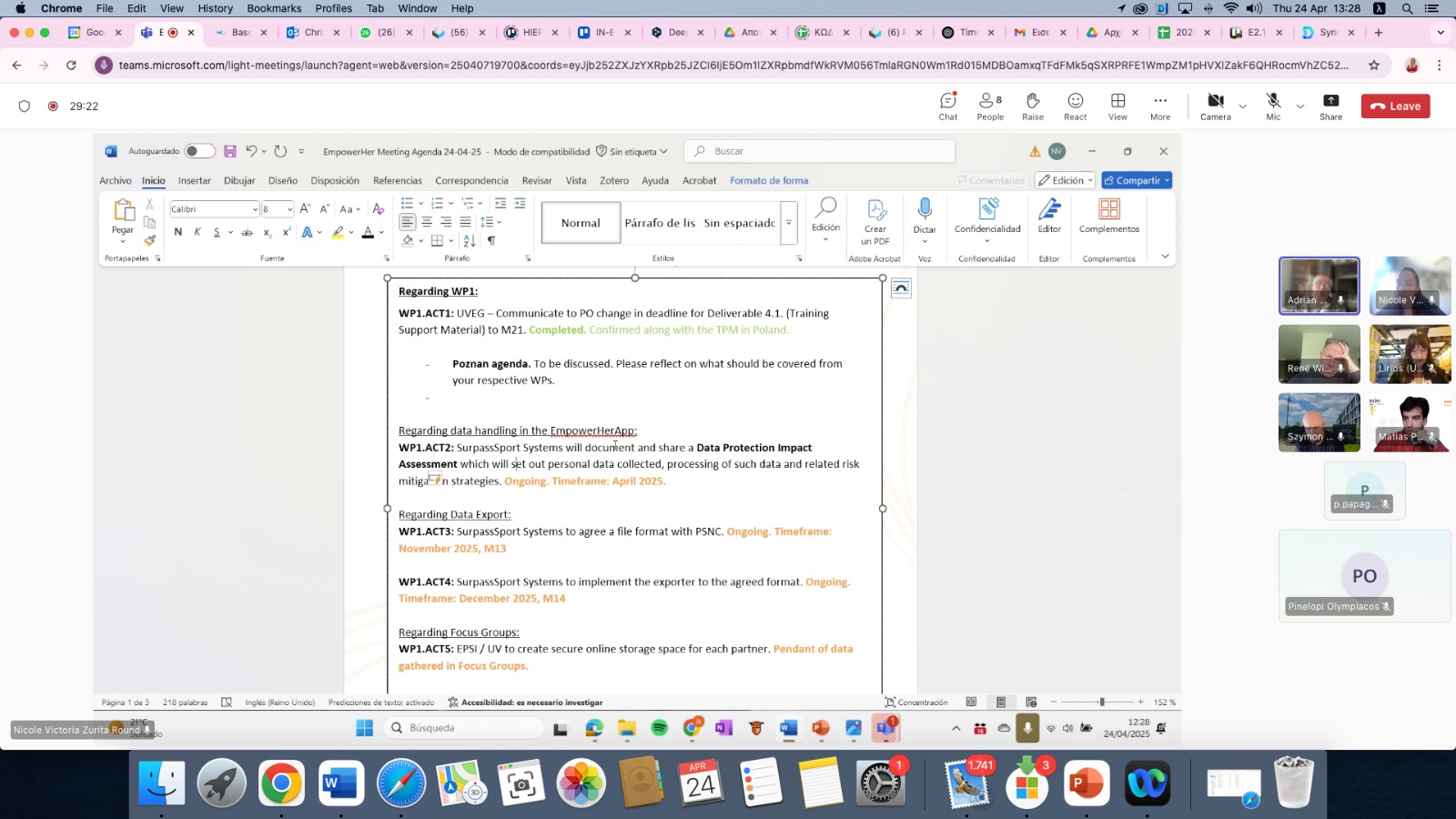Show paragraph marks with pilcrow icon

click(491, 240)
